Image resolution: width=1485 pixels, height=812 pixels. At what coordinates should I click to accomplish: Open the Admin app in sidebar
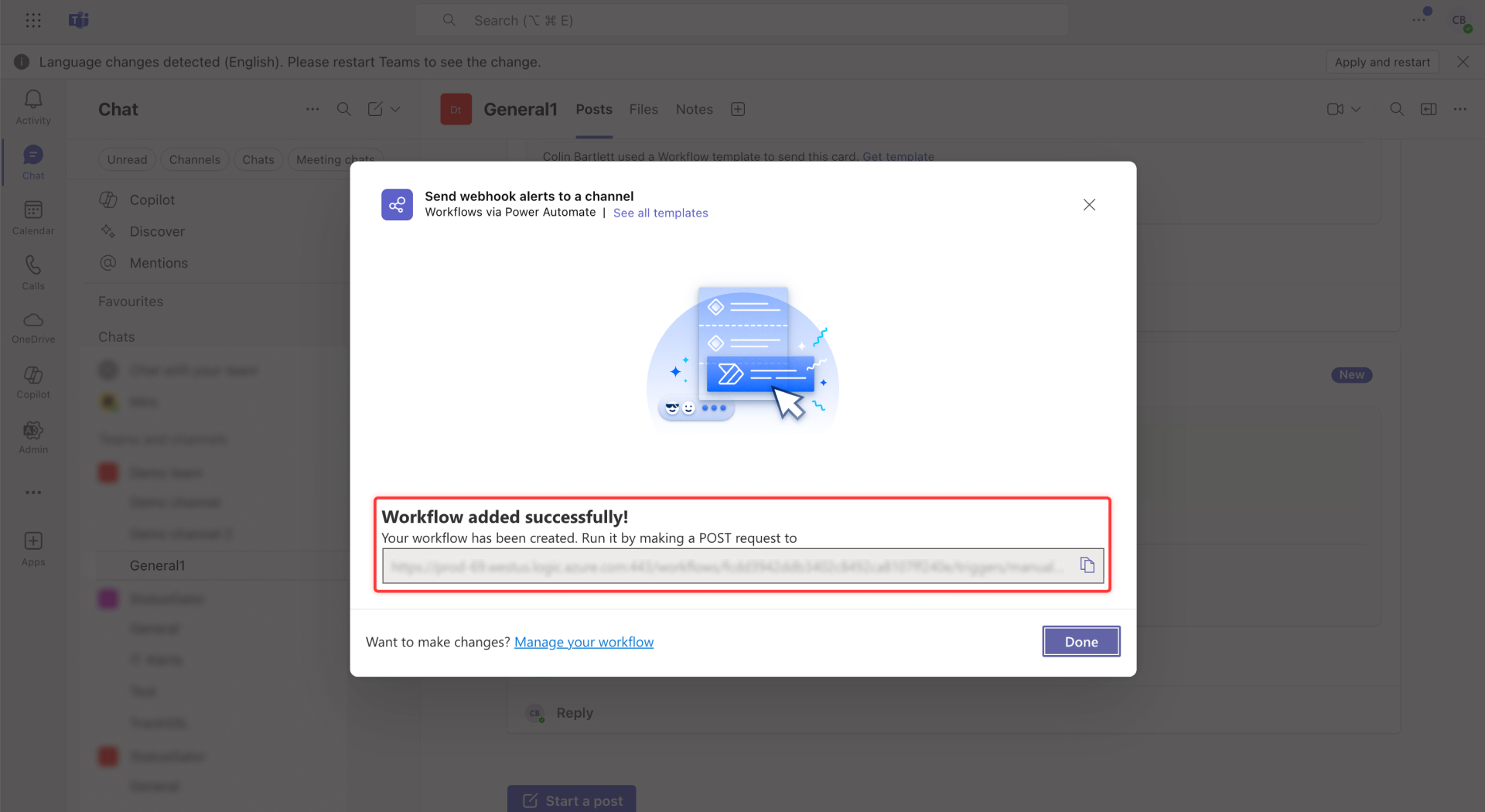pyautogui.click(x=33, y=438)
